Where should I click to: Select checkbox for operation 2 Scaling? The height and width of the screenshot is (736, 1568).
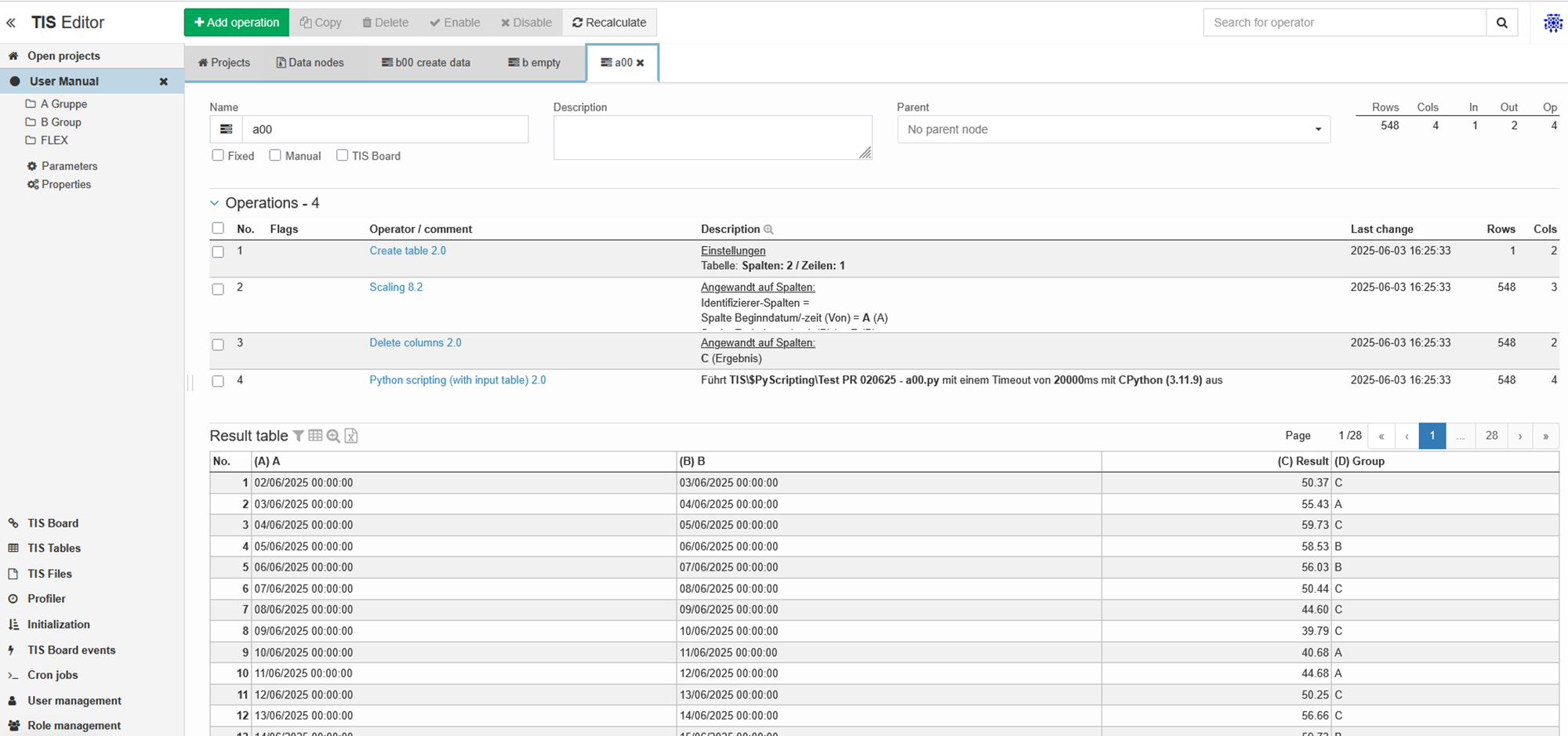click(218, 288)
